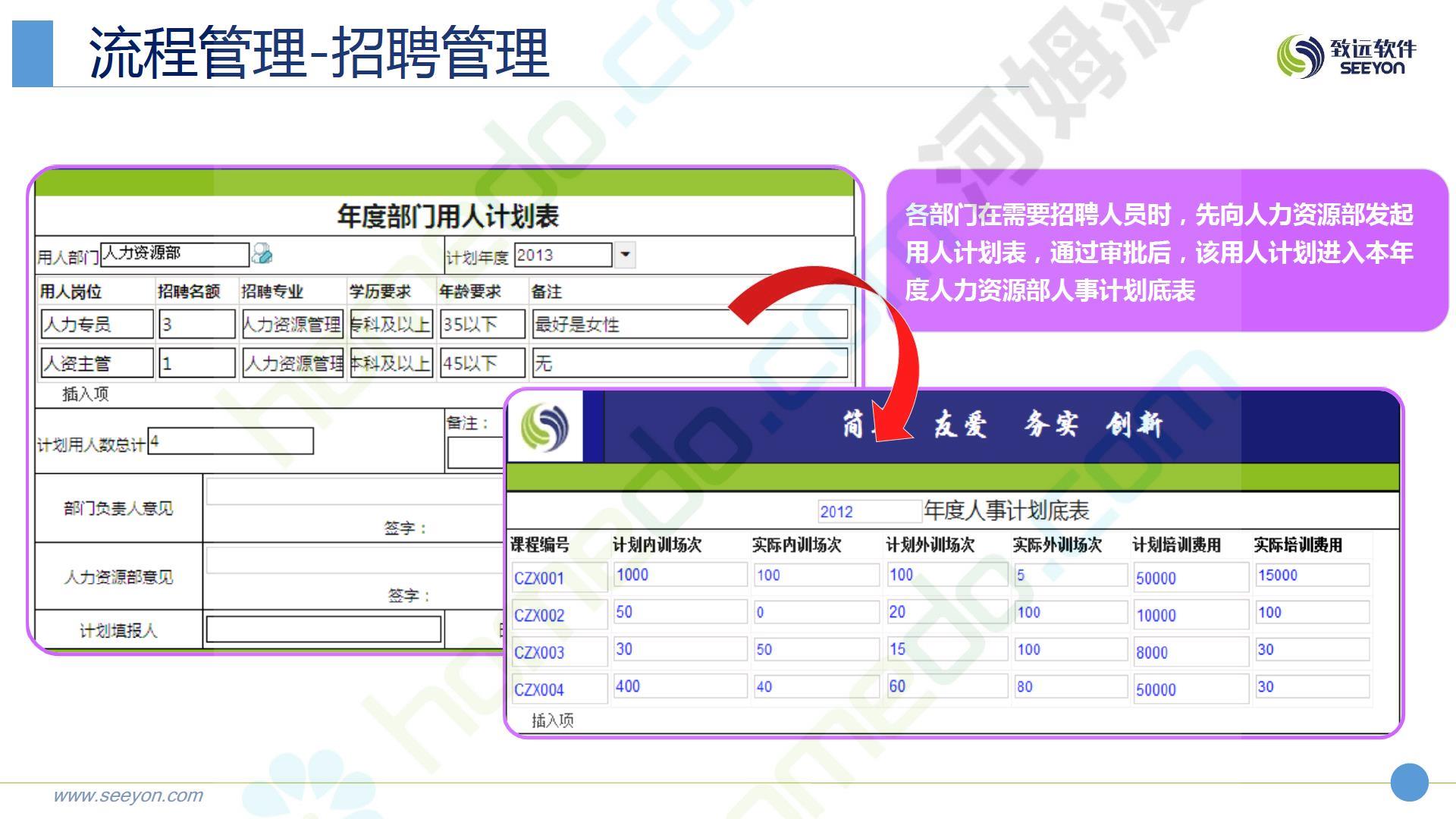
Task: Click the 招聘名额 column header
Action: (189, 292)
